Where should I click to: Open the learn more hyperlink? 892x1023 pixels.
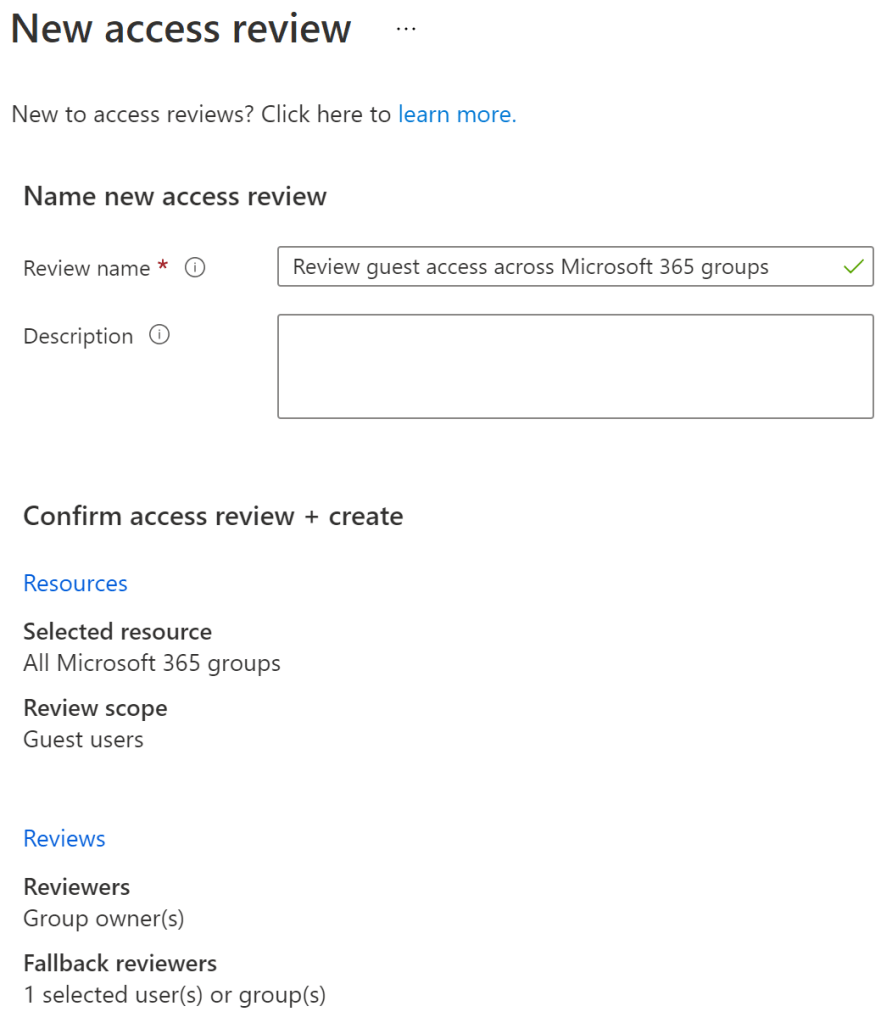click(x=456, y=114)
